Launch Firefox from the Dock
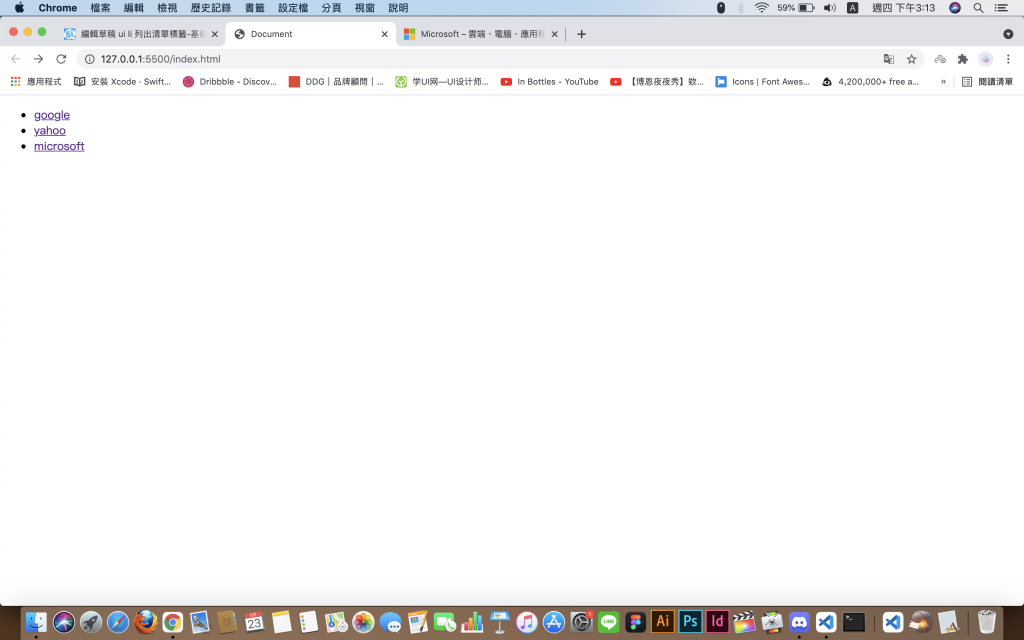This screenshot has width=1024, height=640. click(x=145, y=622)
